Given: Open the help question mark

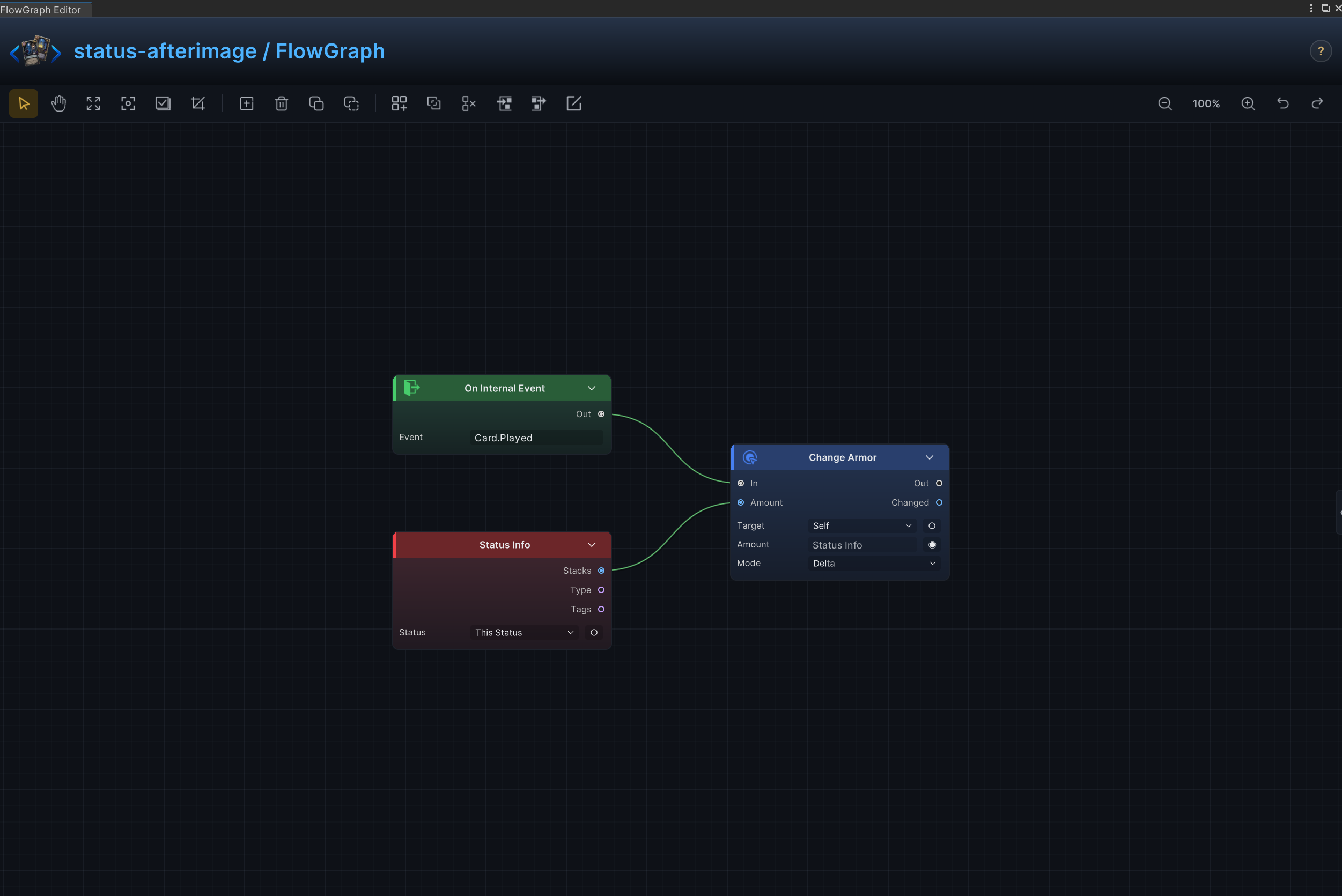Looking at the screenshot, I should (1321, 51).
